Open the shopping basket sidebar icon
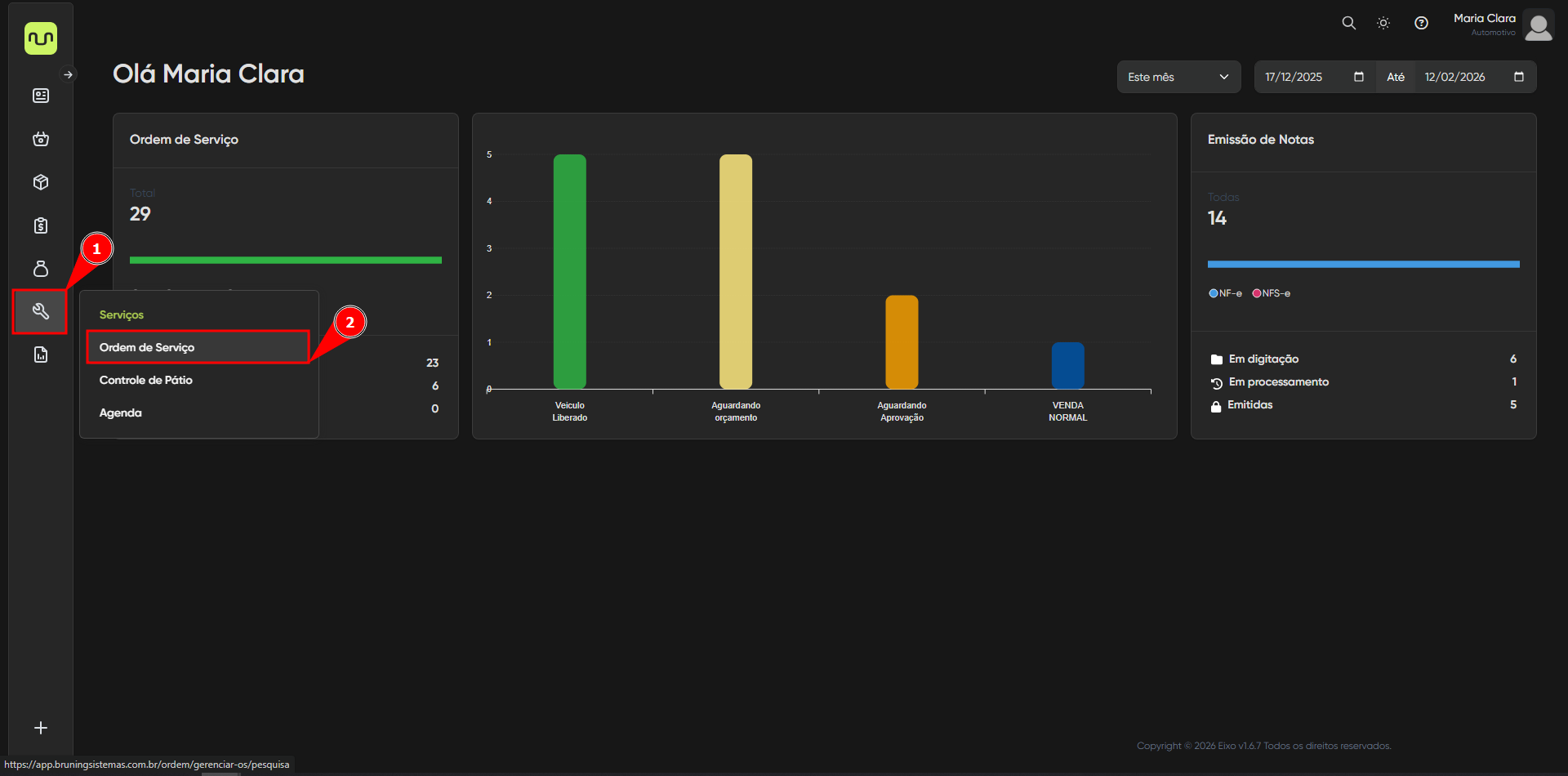 click(41, 139)
